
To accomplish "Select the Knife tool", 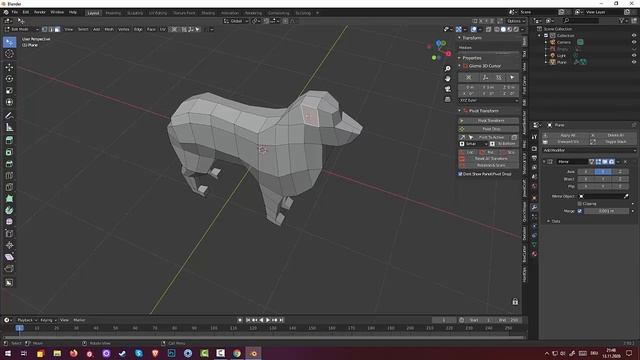I will [x=9, y=187].
